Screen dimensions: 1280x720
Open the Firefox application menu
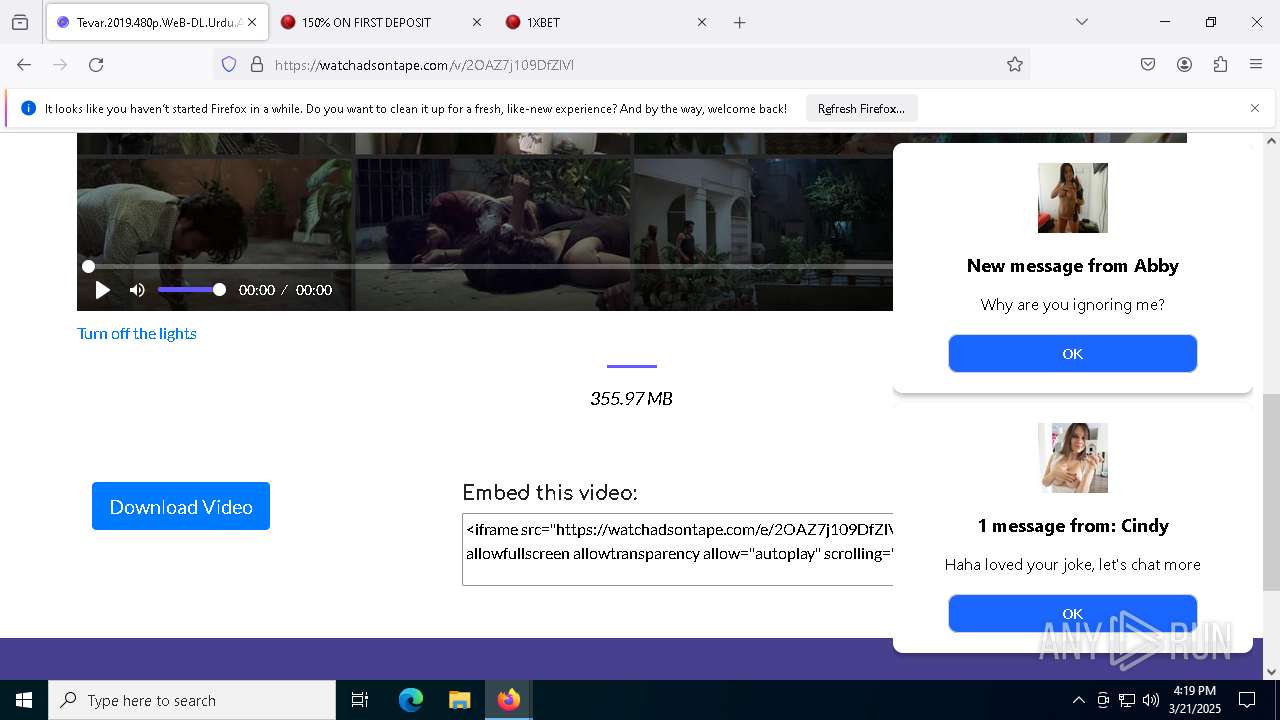[x=1256, y=64]
